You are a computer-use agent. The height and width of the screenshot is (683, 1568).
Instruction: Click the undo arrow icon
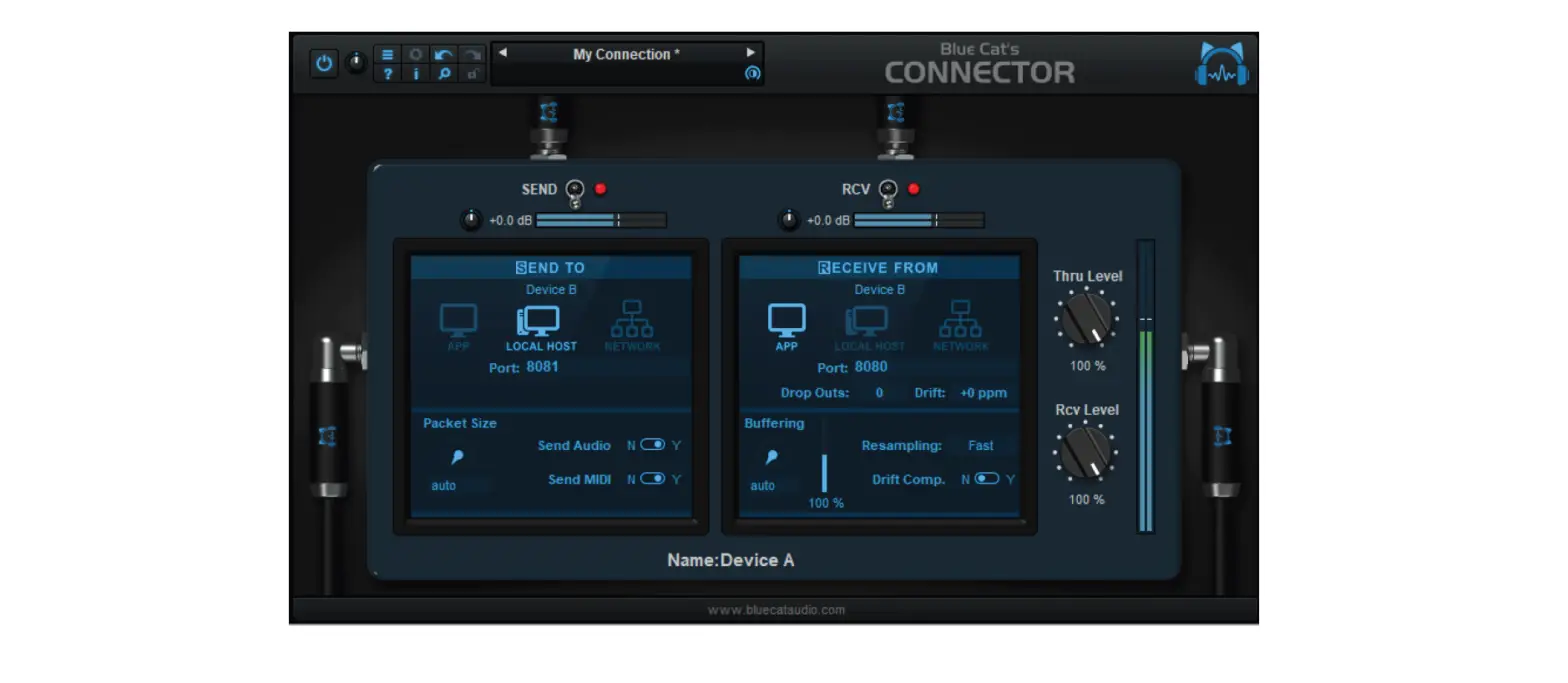click(444, 54)
